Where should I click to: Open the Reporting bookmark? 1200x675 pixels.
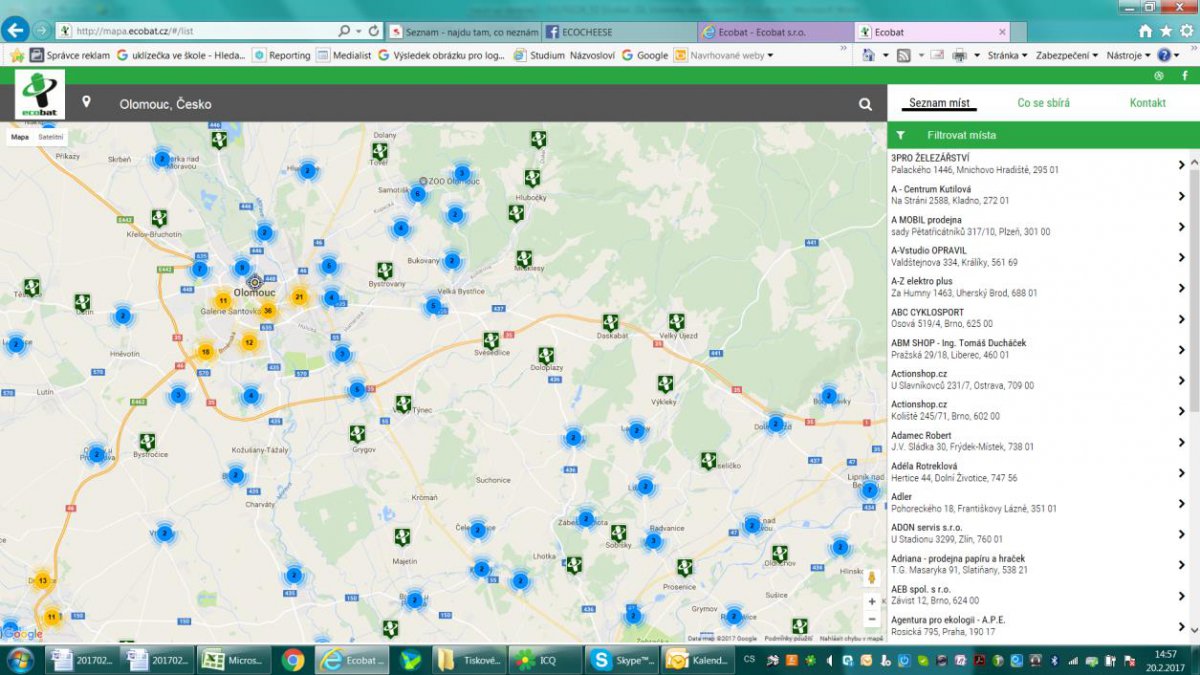pos(282,55)
